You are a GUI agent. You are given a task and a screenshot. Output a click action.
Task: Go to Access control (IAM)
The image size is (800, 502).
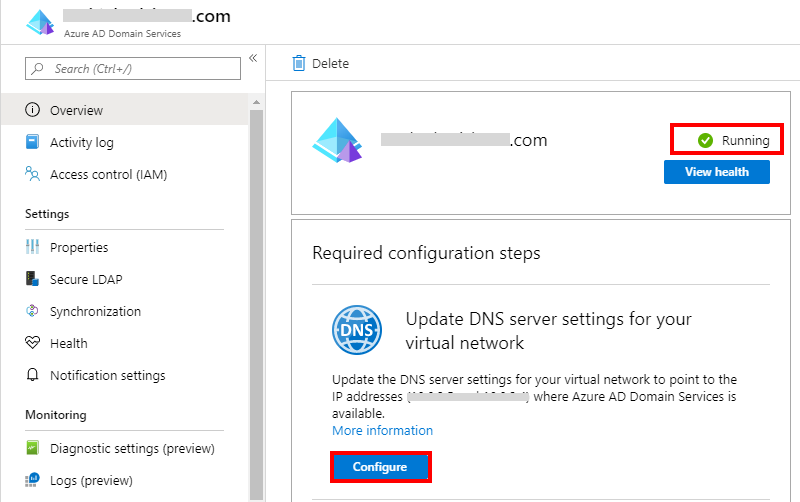point(109,174)
